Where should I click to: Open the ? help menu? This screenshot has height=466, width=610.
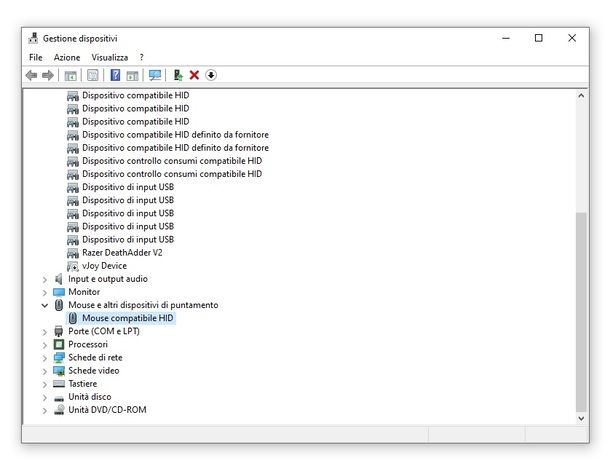(142, 57)
